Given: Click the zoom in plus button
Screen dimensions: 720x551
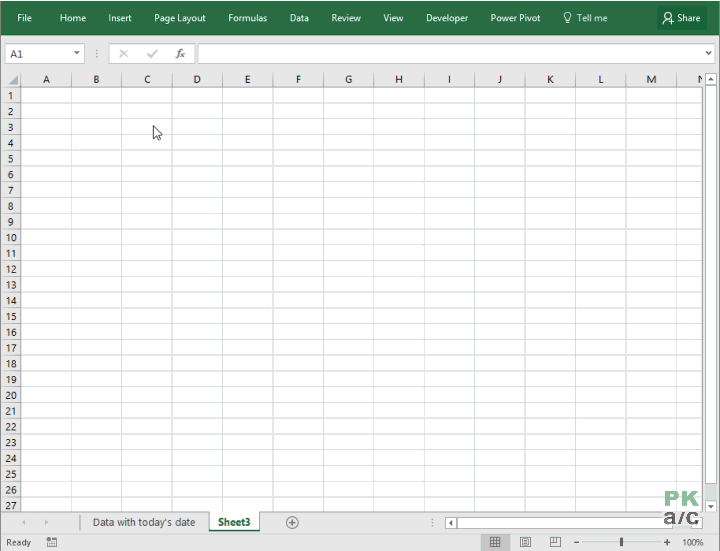Looking at the screenshot, I should point(667,542).
